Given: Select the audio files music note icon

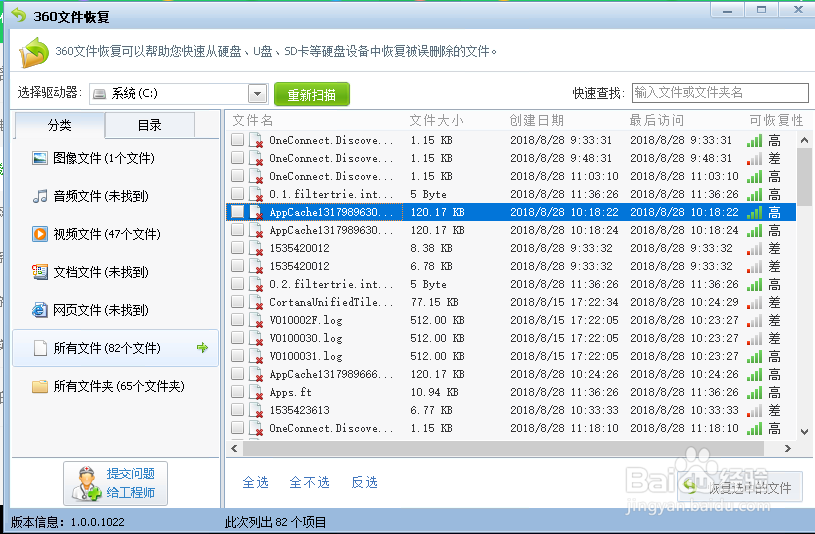Looking at the screenshot, I should (x=40, y=196).
